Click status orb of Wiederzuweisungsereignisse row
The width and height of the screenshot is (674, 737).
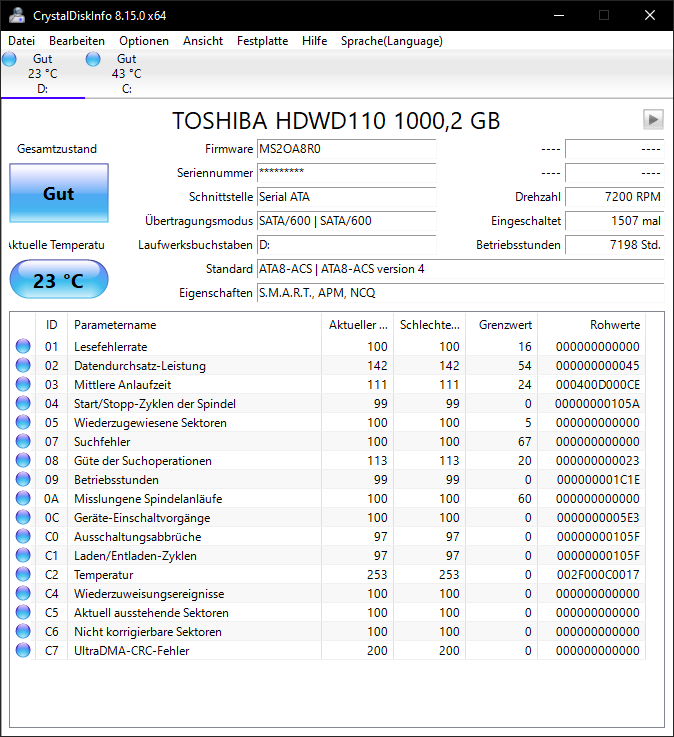pos(23,593)
